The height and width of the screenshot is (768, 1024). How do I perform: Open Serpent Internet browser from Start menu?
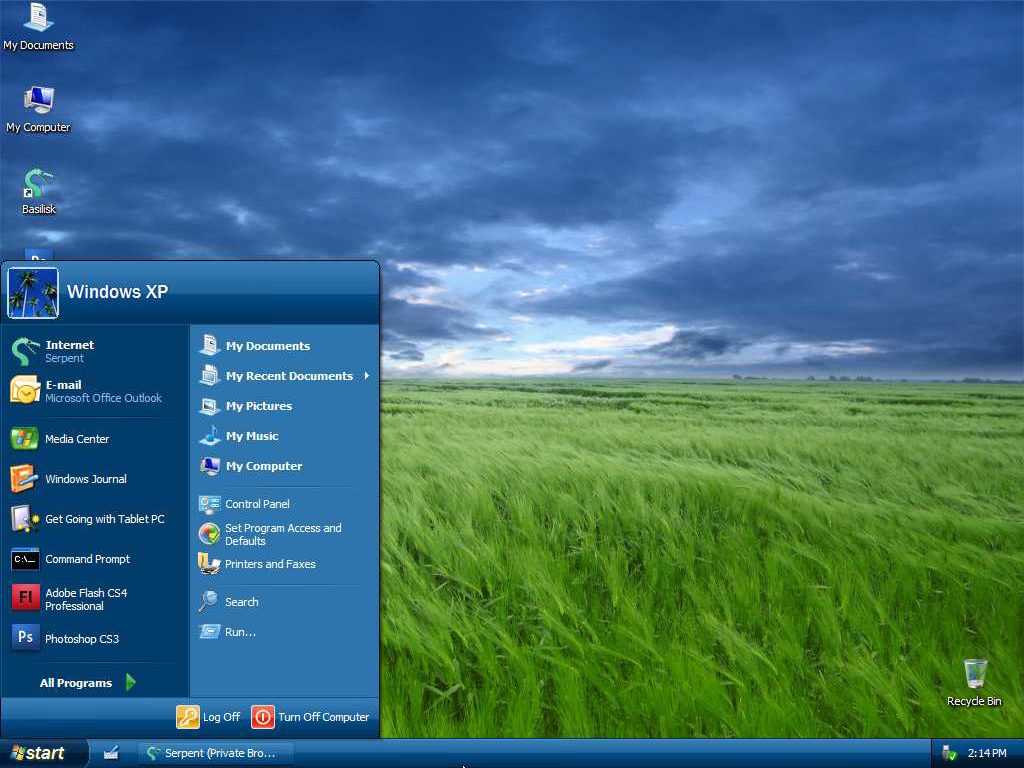[70, 351]
